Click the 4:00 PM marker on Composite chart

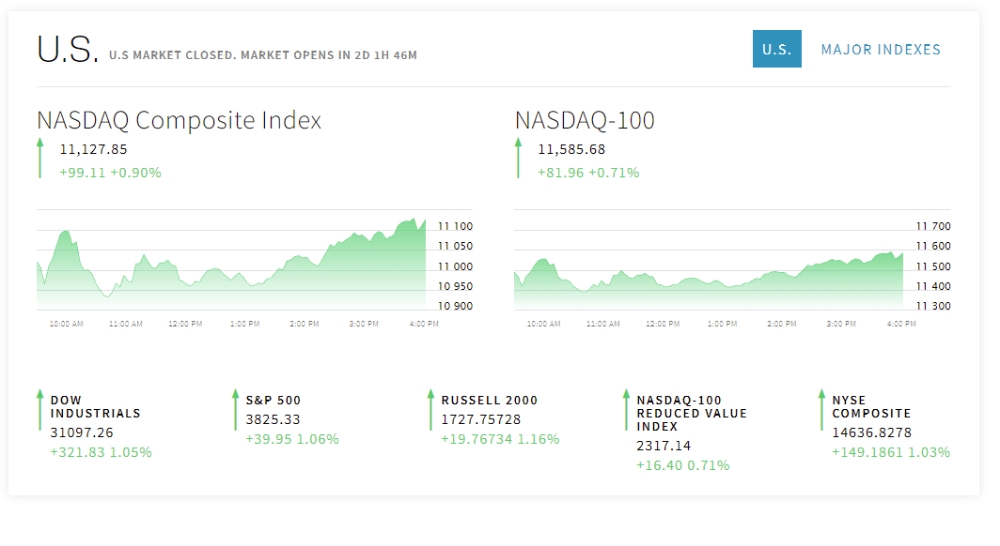point(423,324)
